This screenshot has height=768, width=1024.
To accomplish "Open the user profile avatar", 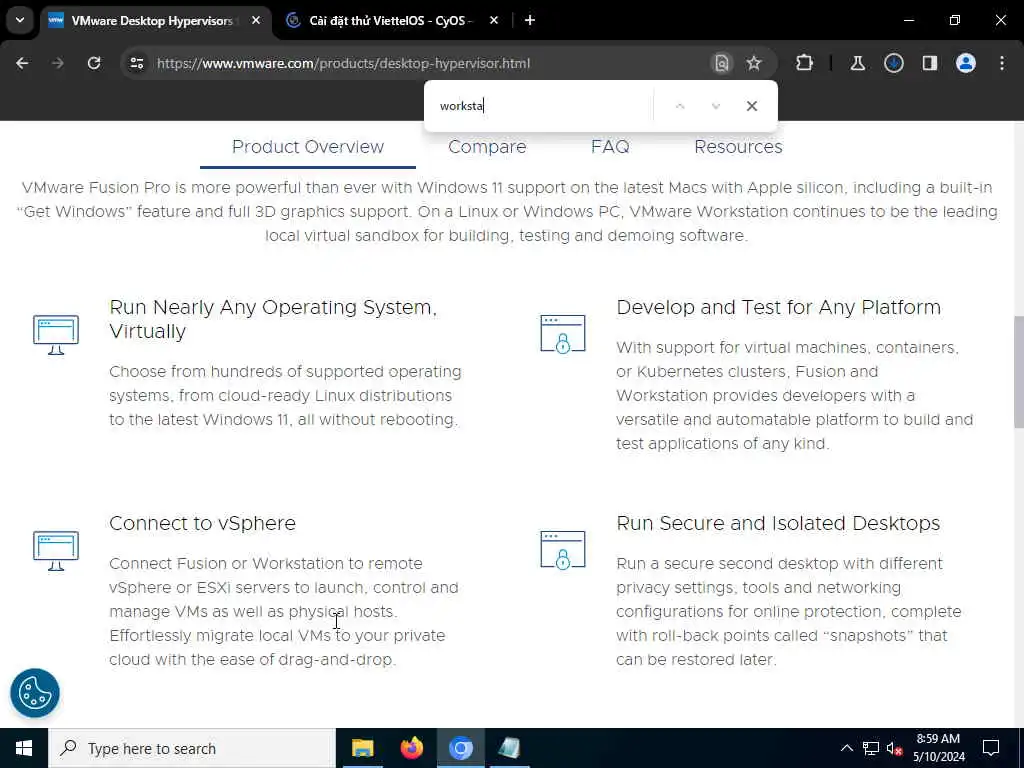I will [x=966, y=63].
